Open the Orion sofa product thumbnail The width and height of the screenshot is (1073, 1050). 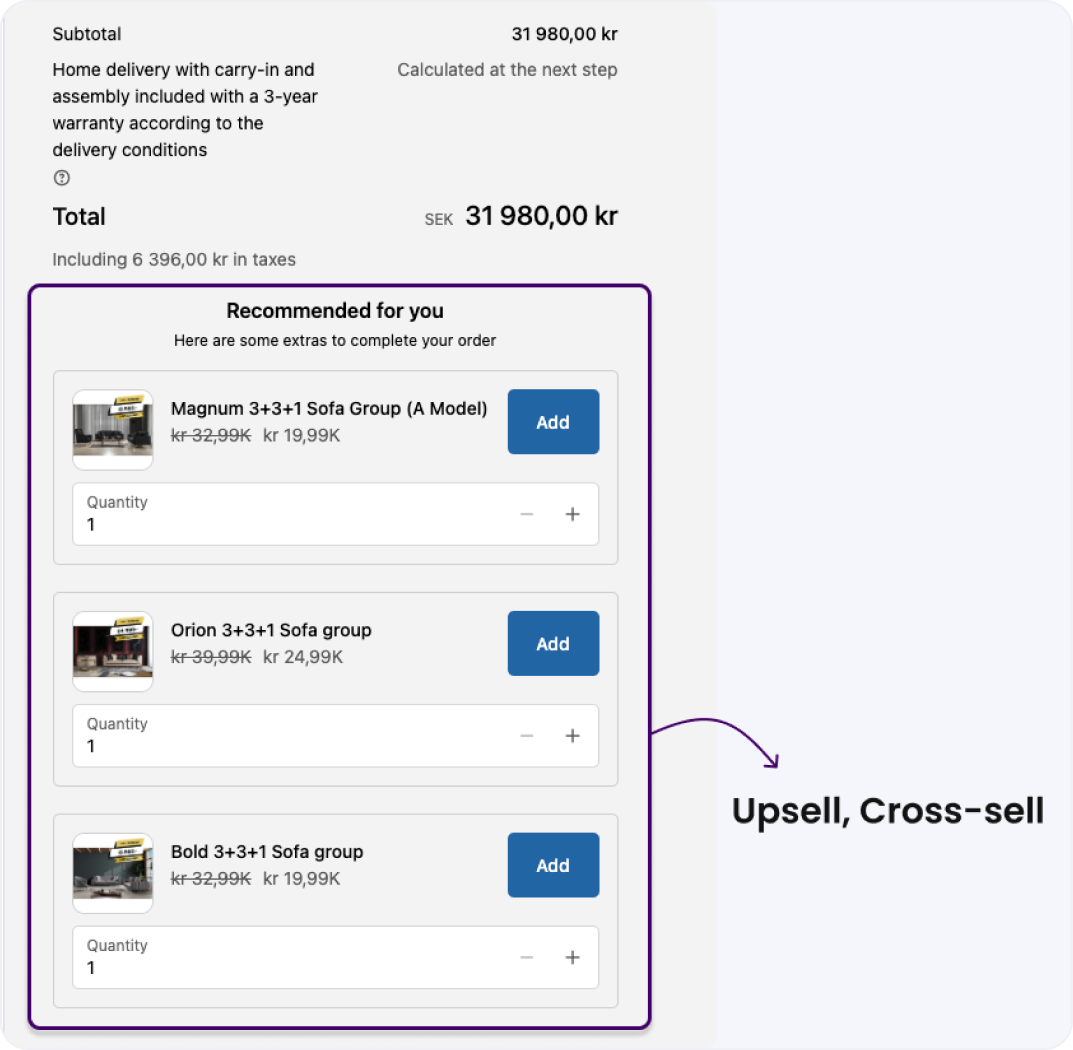point(113,652)
